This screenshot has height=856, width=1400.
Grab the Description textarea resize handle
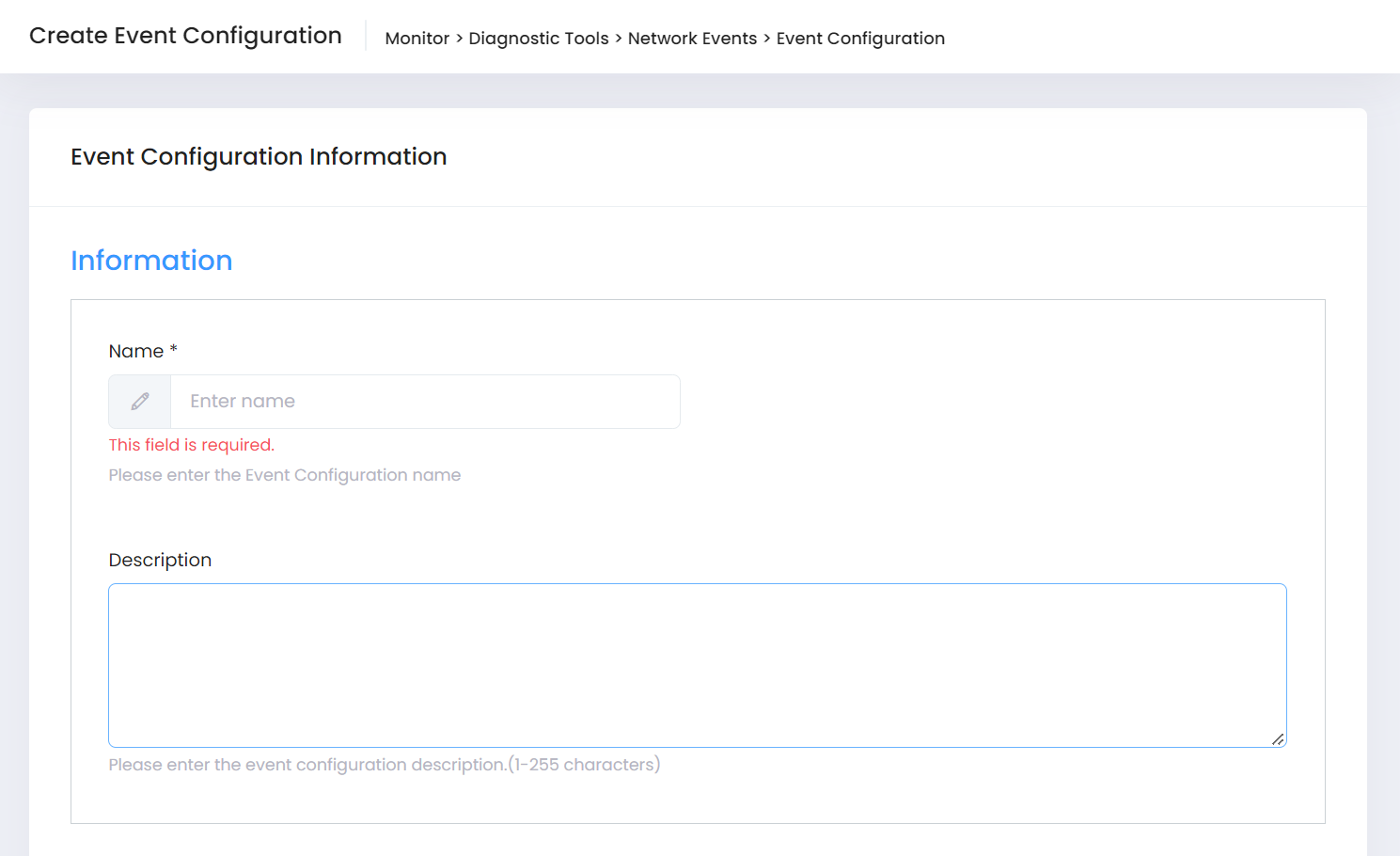tap(1278, 739)
